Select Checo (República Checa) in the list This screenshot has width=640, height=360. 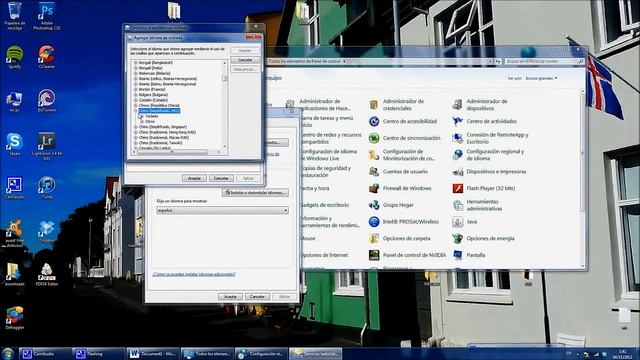[x=159, y=105]
